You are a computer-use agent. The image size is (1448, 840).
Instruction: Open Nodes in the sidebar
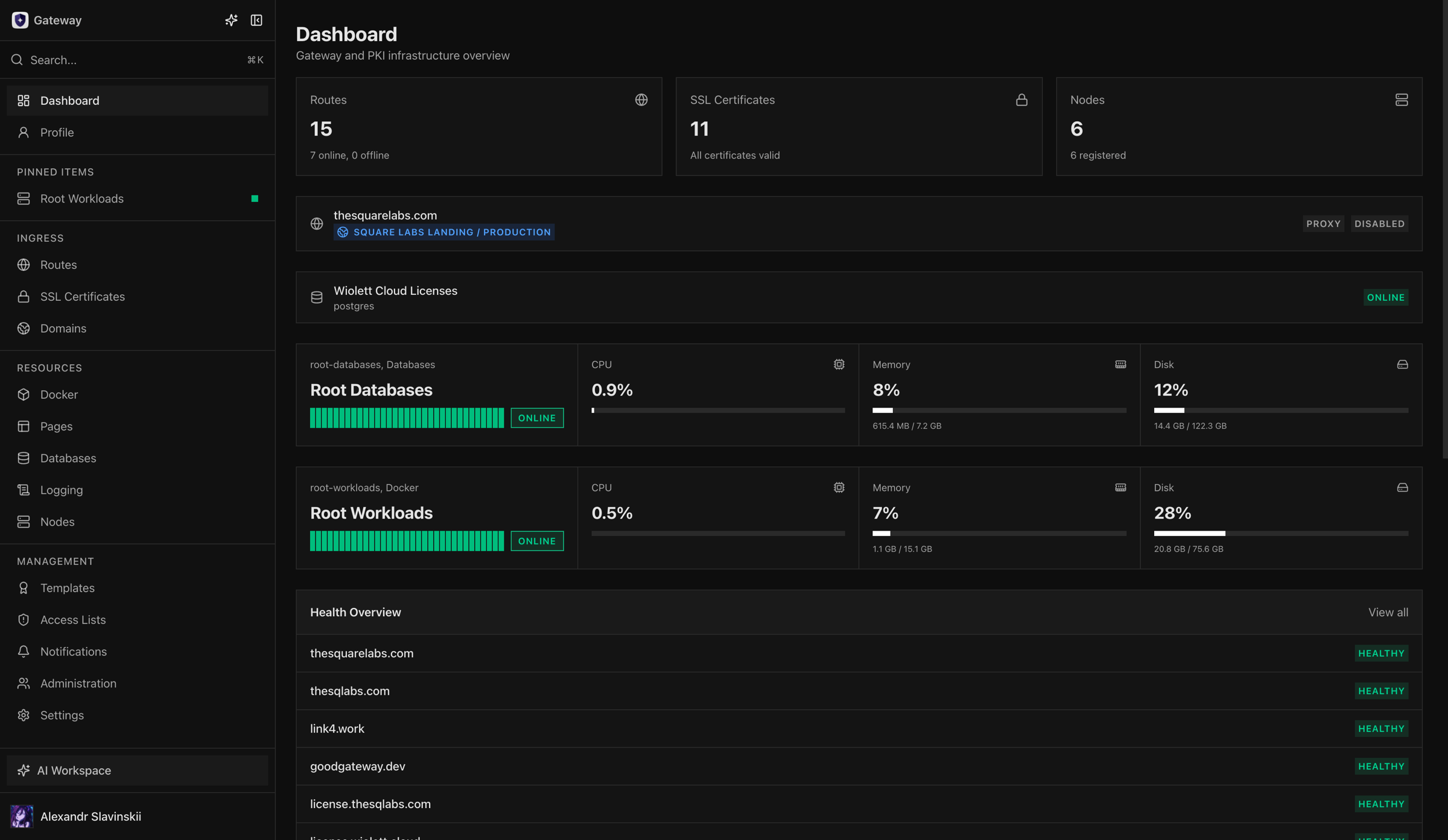pyautogui.click(x=138, y=522)
